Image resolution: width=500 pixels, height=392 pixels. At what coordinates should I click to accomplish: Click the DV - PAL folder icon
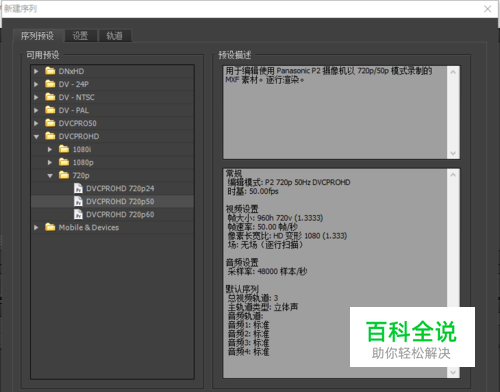tap(50, 110)
